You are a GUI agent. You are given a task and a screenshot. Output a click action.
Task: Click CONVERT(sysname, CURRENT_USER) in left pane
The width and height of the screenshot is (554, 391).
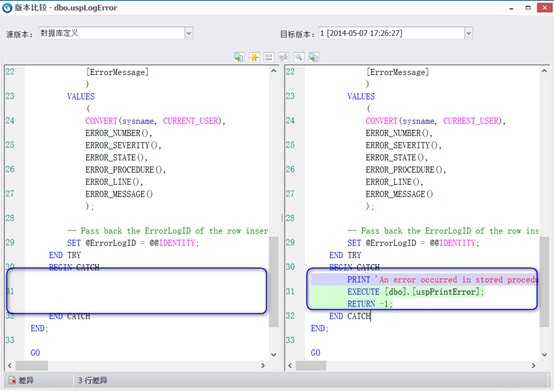click(155, 121)
